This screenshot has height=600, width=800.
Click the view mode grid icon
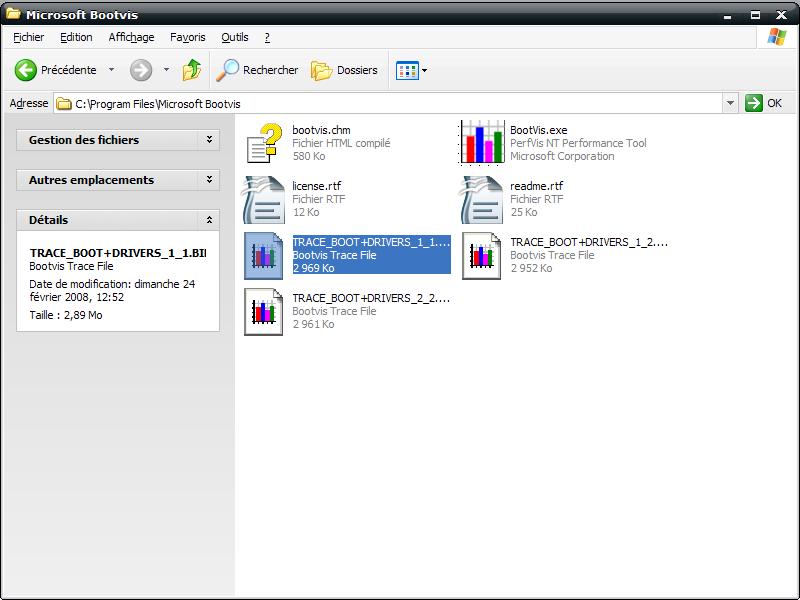click(x=407, y=70)
